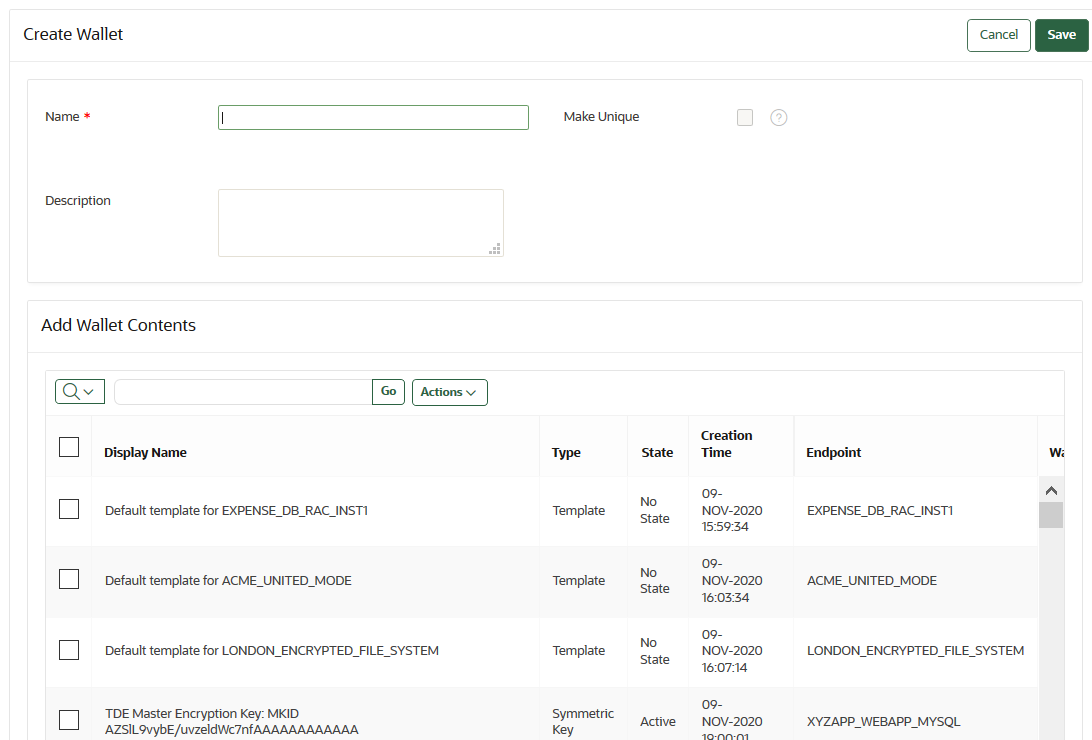Screen dimensions: 1092x740
Task: Expand the search column selector chevron
Action: pyautogui.click(x=89, y=391)
